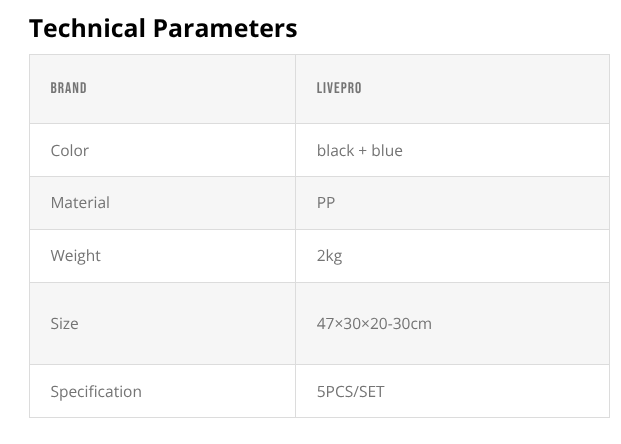Click the 20-30cm portion of the size
This screenshot has width=621, height=444.
click(403, 323)
